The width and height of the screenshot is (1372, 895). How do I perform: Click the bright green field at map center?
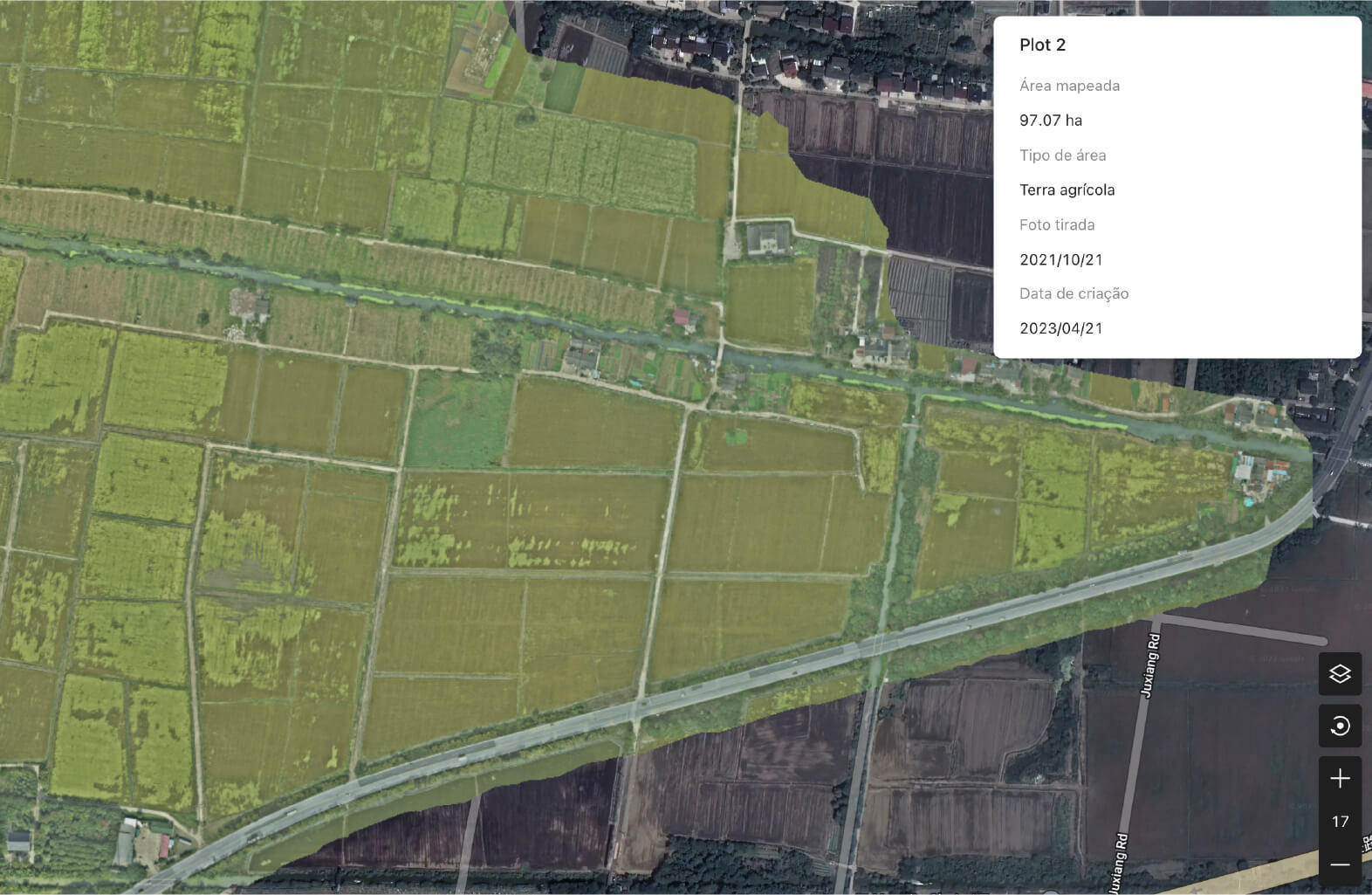coord(459,418)
